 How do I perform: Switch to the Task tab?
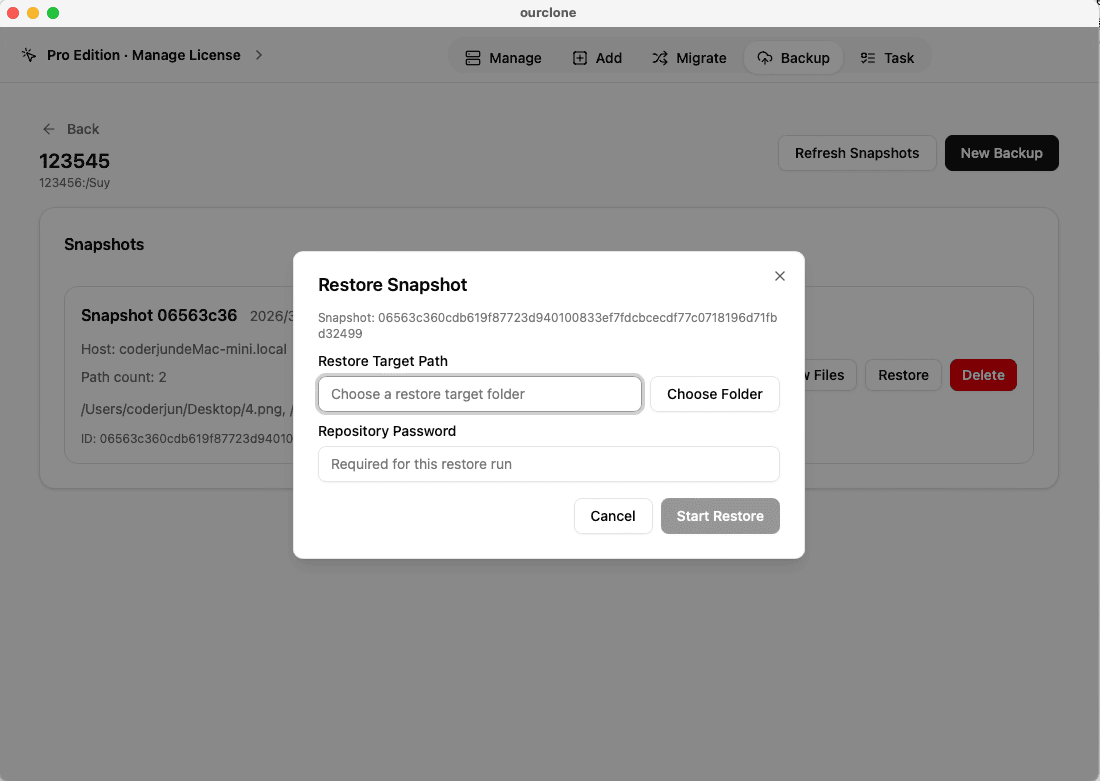[x=888, y=58]
